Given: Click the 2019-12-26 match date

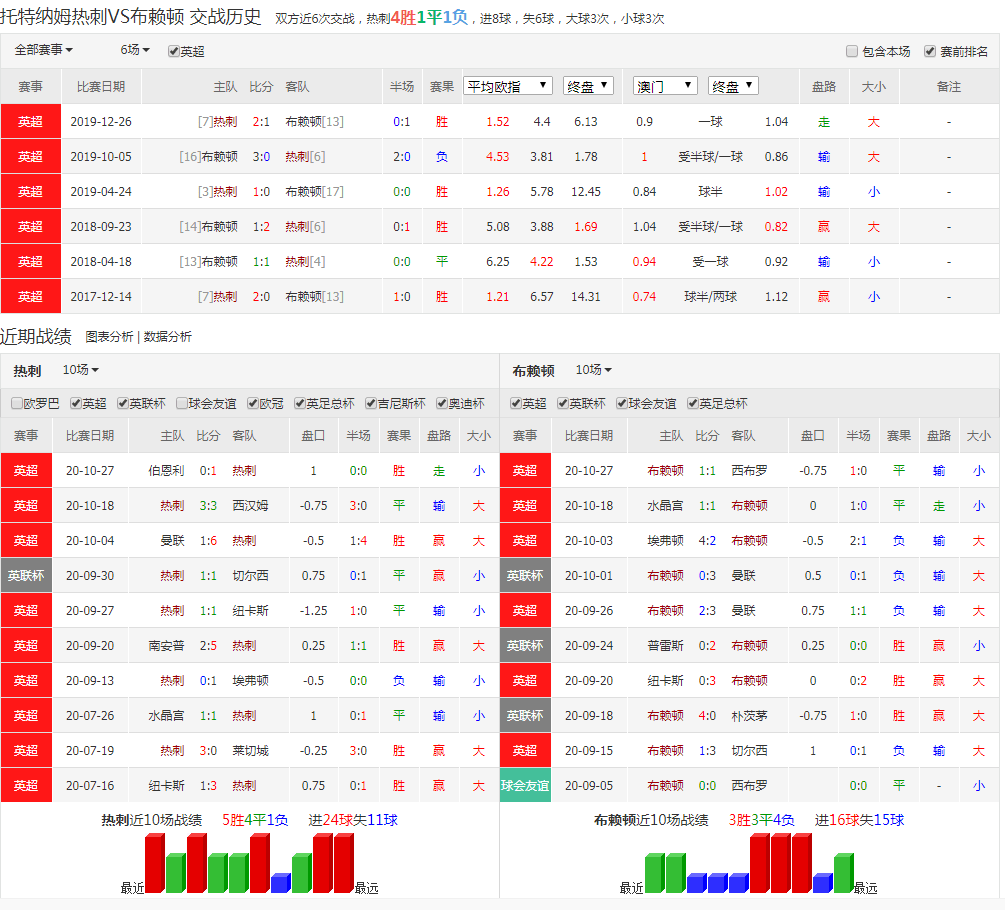Looking at the screenshot, I should click(x=101, y=122).
